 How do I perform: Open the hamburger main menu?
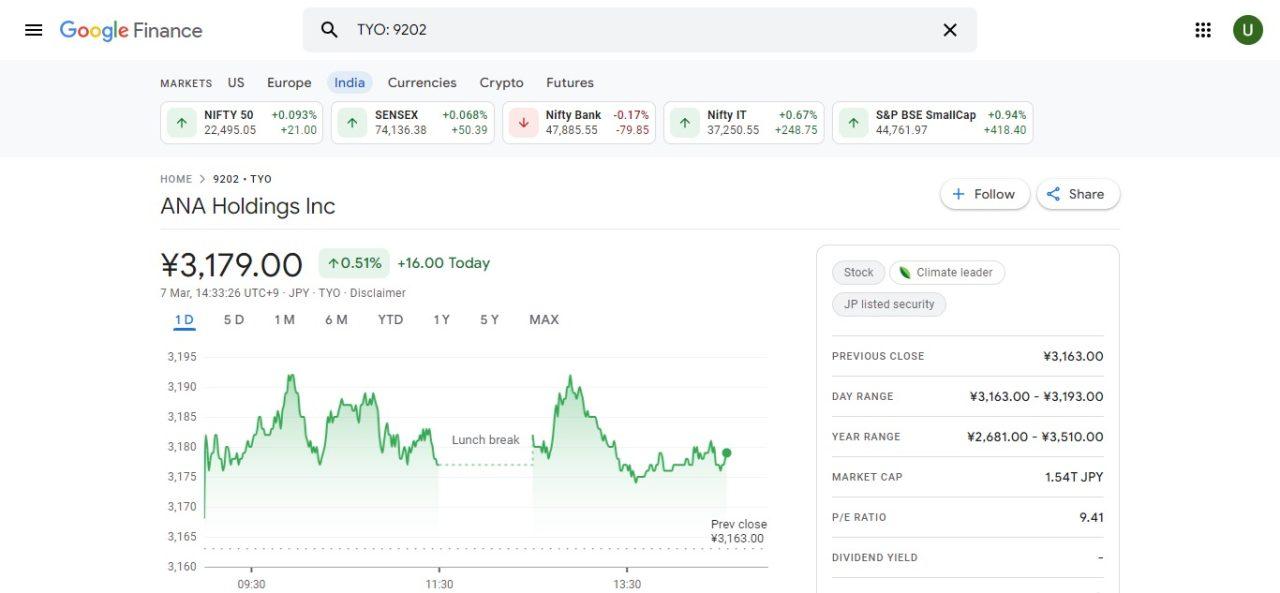[34, 30]
